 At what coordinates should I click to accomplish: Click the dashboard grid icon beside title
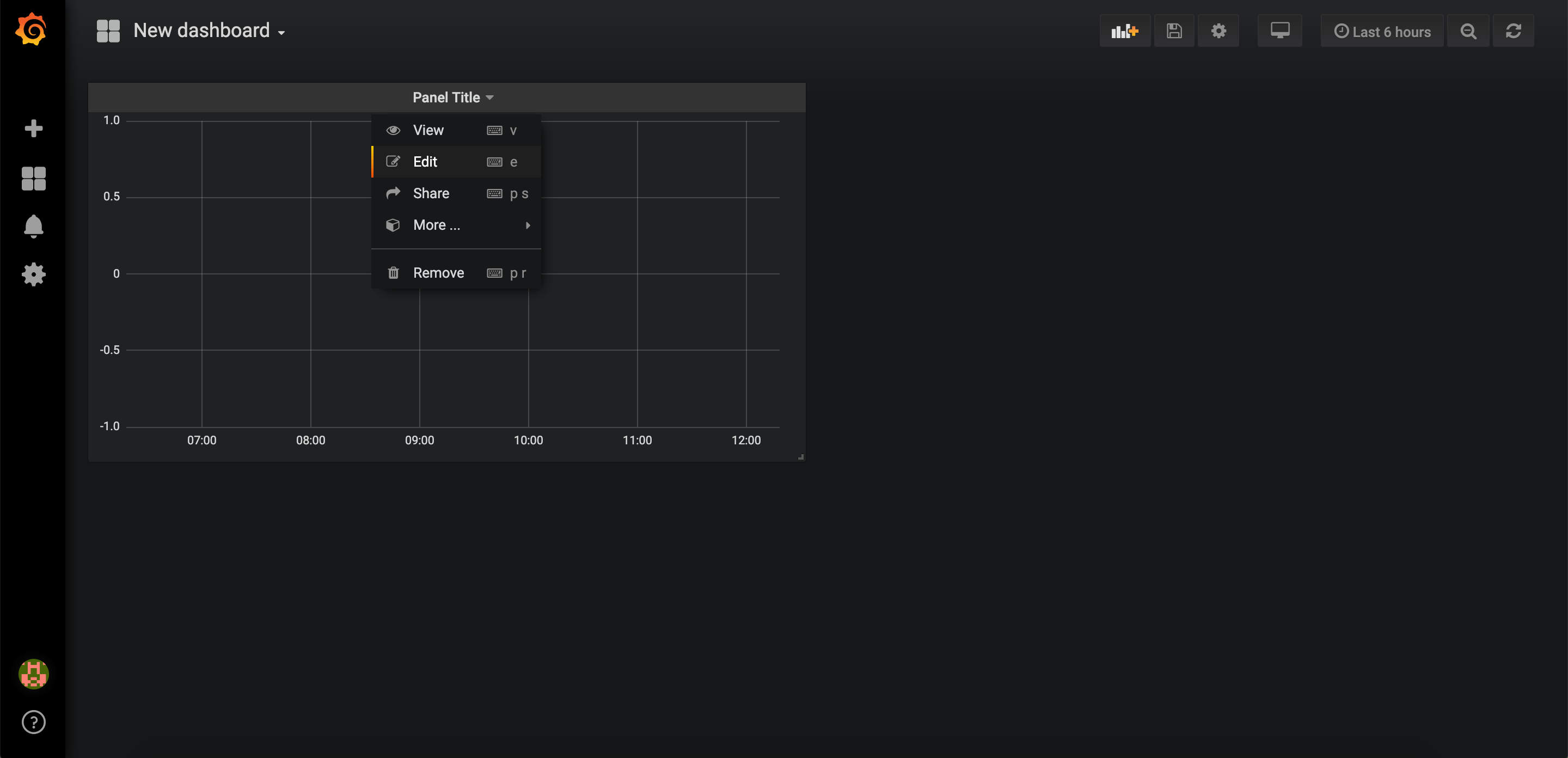pos(108,31)
